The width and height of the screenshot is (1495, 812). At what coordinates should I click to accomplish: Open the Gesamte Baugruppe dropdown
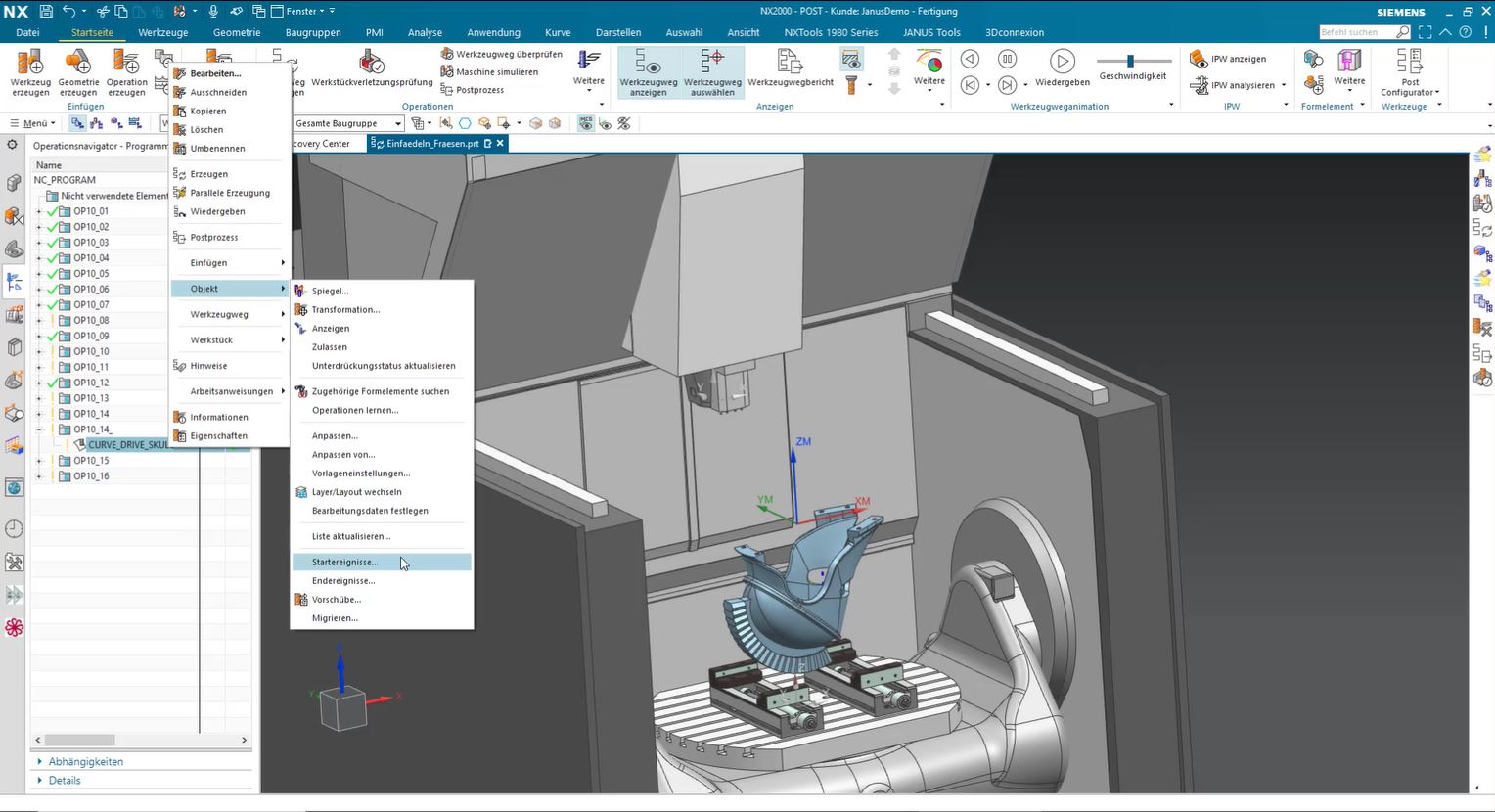pyautogui.click(x=348, y=123)
